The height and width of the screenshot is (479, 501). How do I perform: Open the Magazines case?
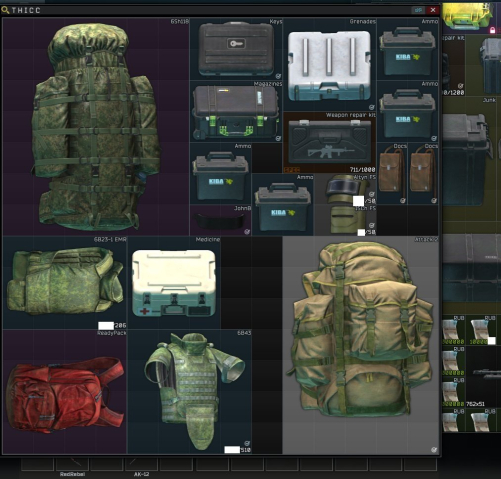coord(236,111)
